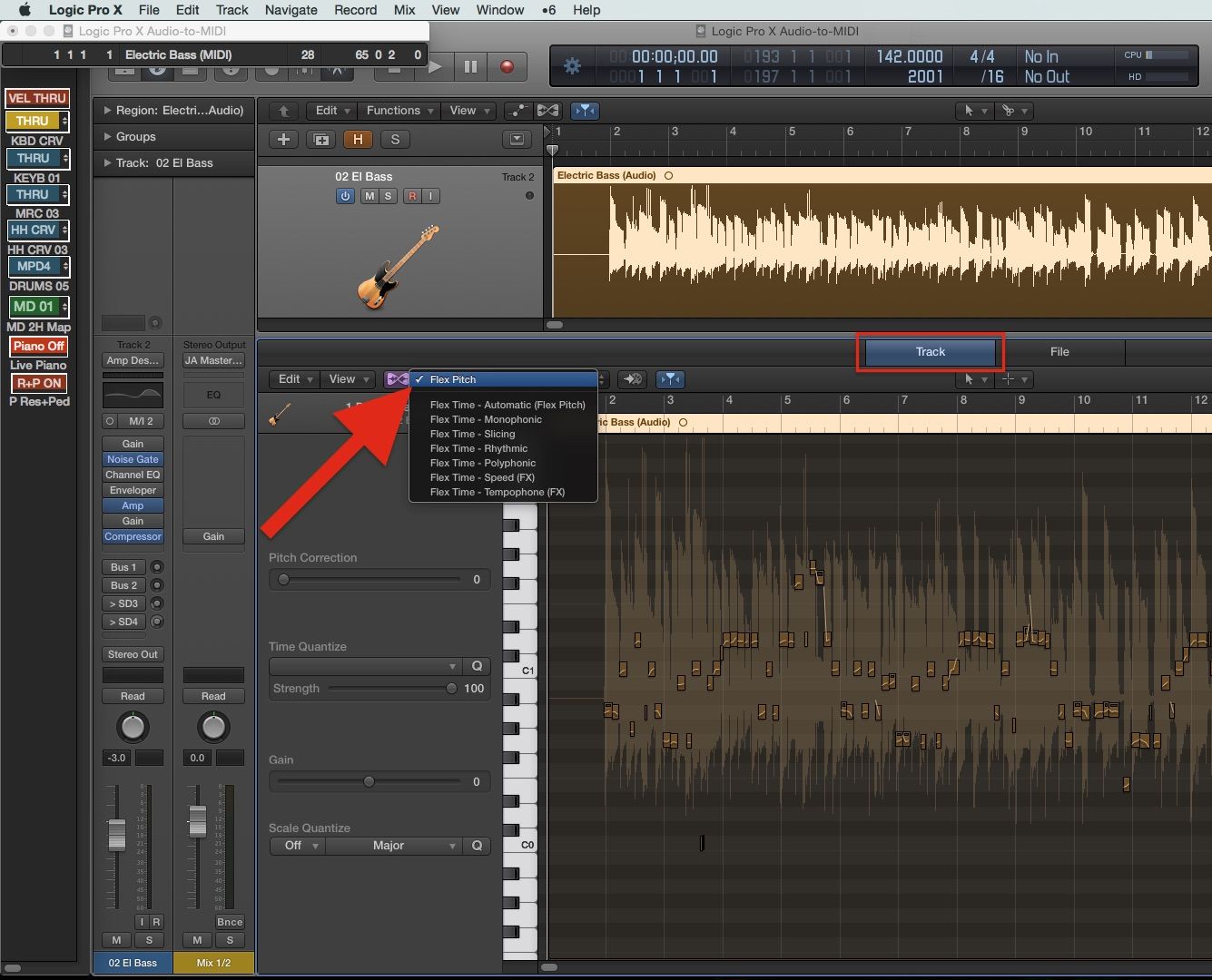
Task: Turn the Bus 2 send level knob
Action: pyautogui.click(x=157, y=585)
